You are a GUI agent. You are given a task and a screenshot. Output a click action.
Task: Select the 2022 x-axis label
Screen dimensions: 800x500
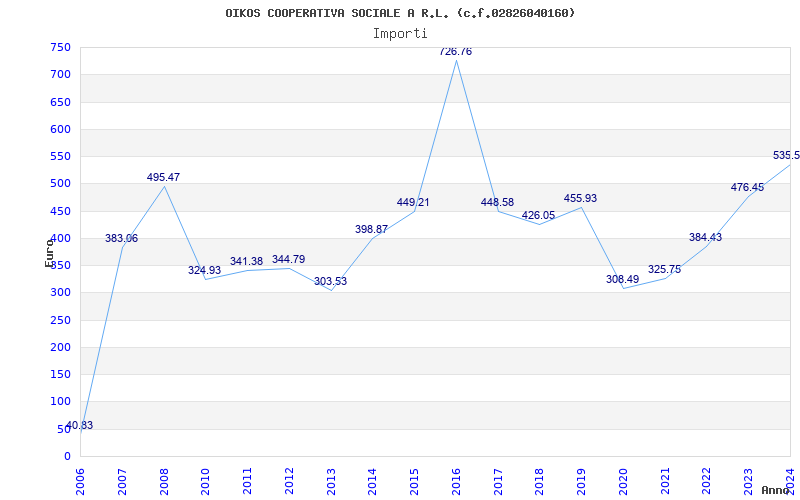tap(707, 481)
